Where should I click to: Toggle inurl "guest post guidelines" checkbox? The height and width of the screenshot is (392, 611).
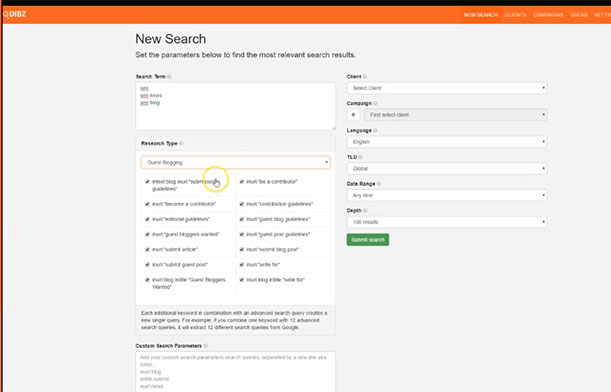click(x=242, y=234)
